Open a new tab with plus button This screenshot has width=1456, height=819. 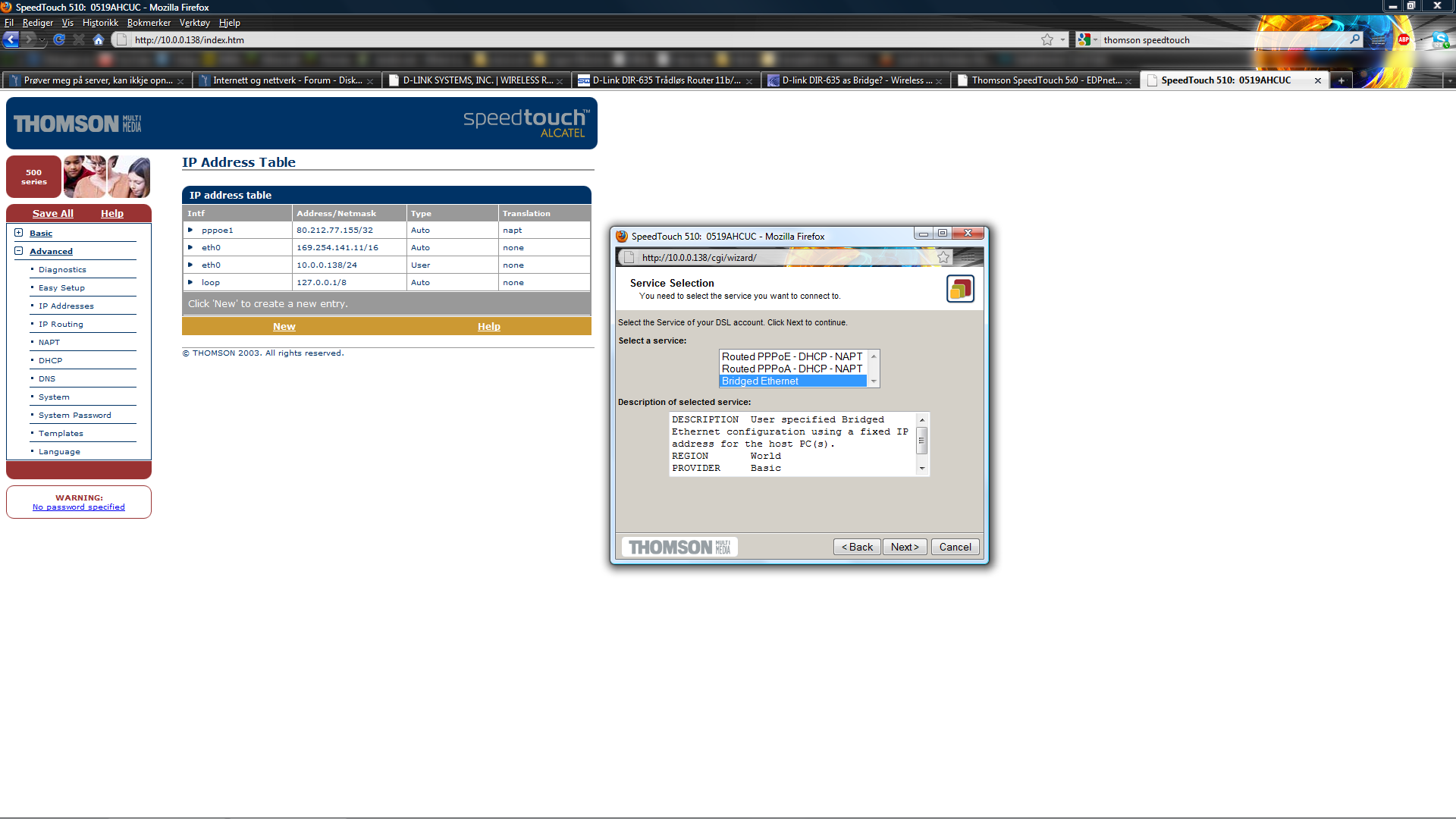pyautogui.click(x=1341, y=80)
